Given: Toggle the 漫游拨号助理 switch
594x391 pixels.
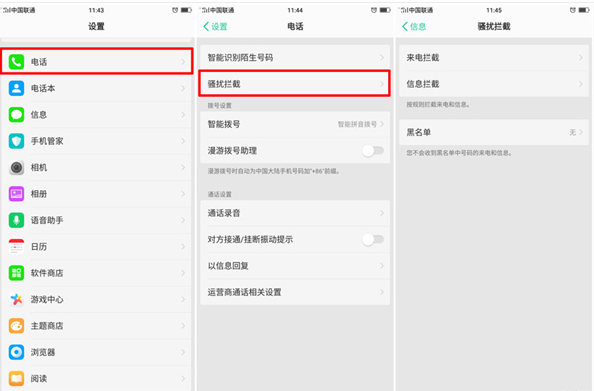Looking at the screenshot, I should [x=373, y=151].
